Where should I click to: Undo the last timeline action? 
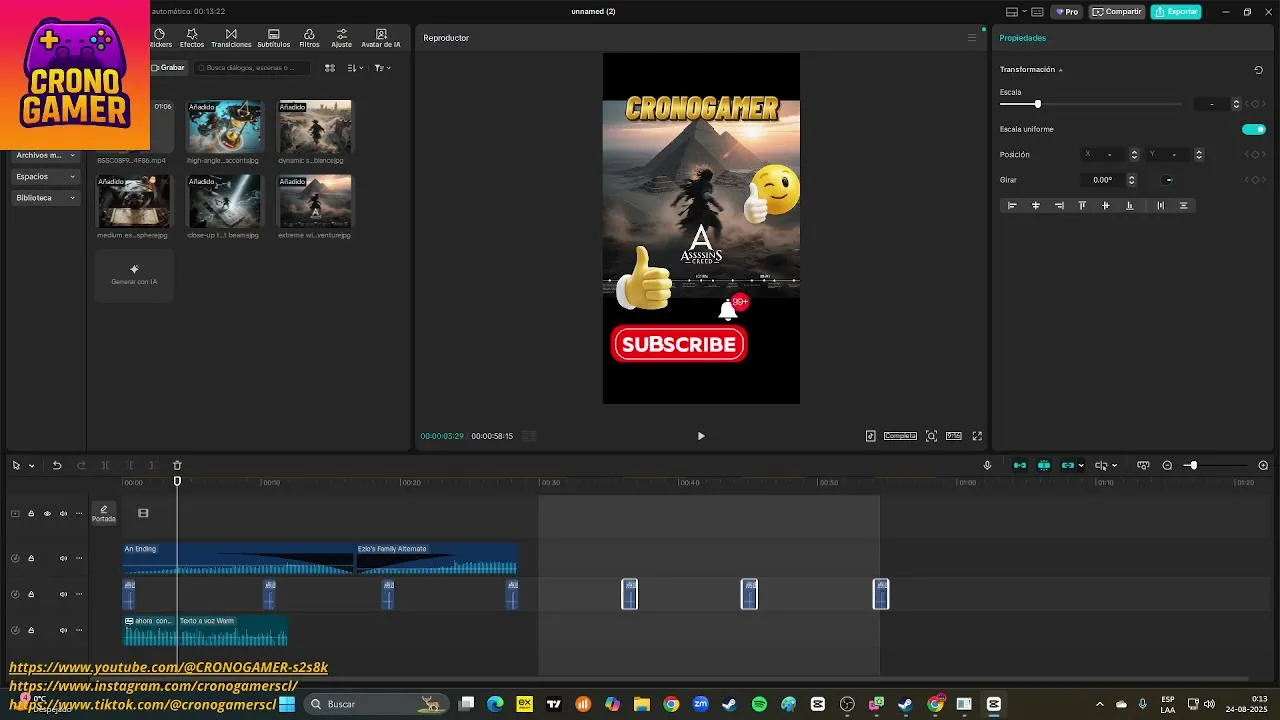point(57,465)
